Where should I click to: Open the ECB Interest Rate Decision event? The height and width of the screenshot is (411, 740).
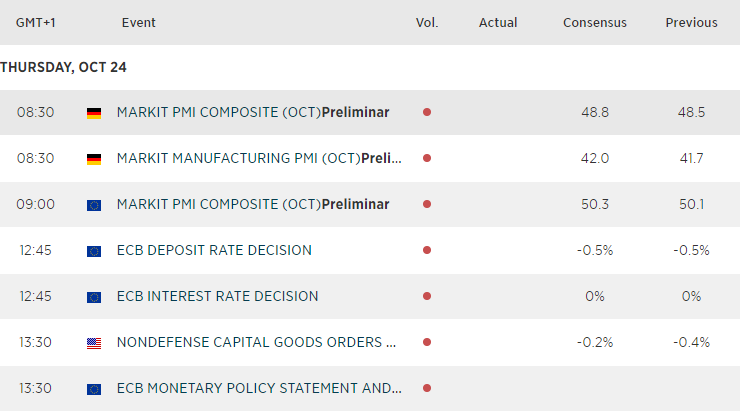pos(217,296)
